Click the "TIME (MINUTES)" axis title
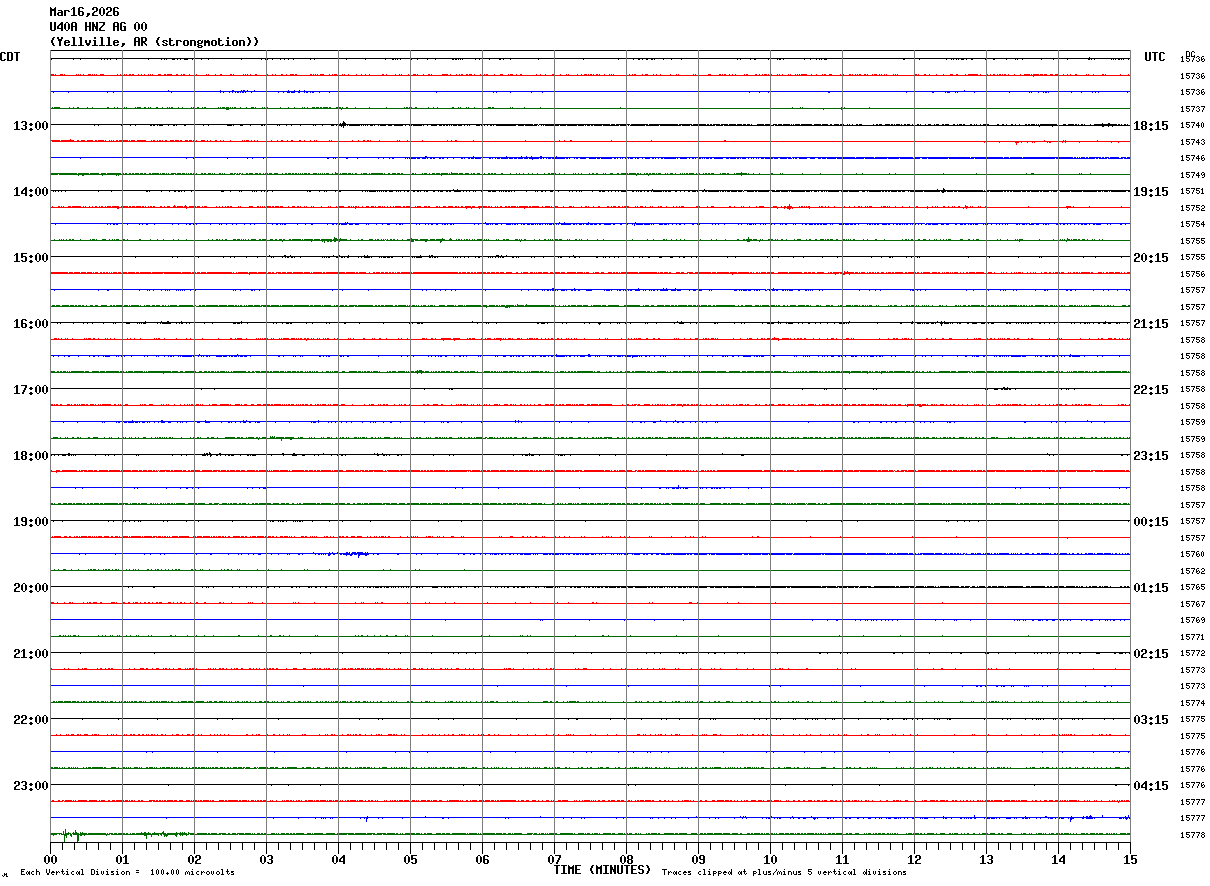1210x886 pixels. (x=602, y=870)
